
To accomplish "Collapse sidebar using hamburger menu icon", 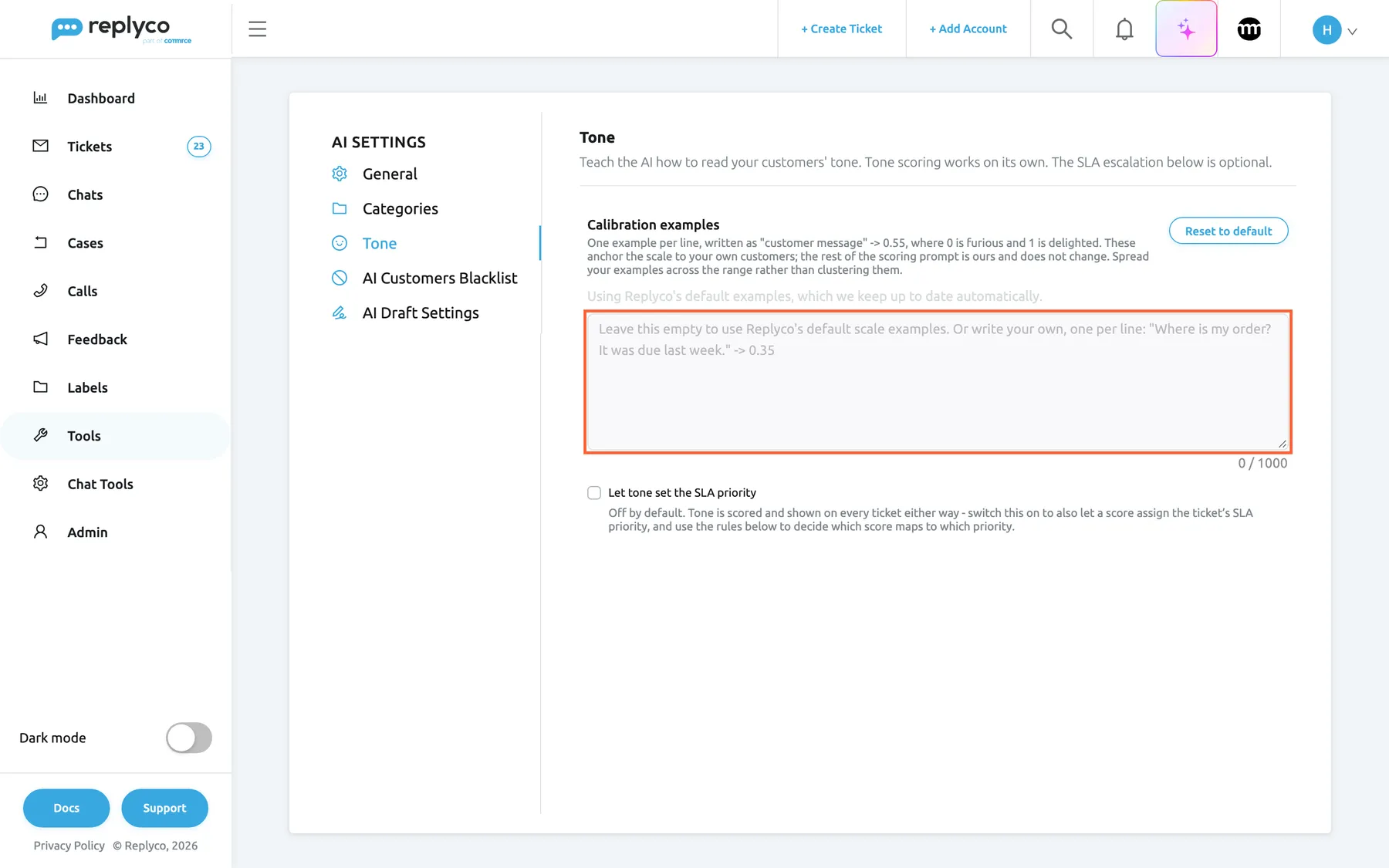I will [x=257, y=29].
